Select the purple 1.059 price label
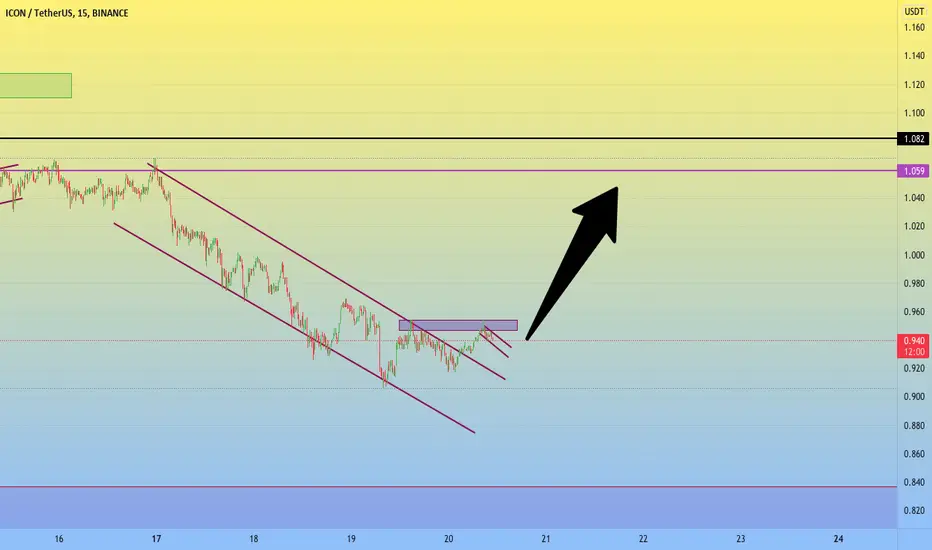932x550 pixels. [914, 171]
